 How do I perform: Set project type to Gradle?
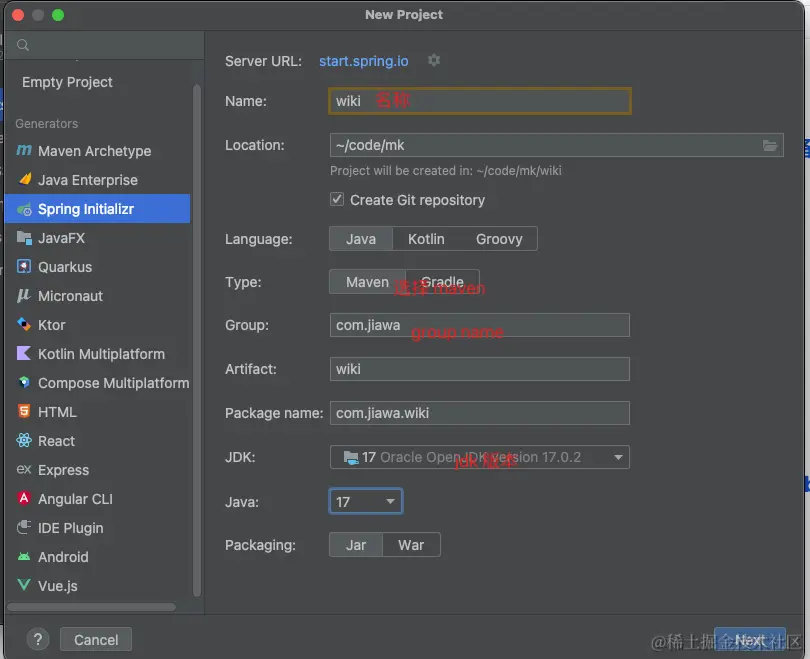[443, 282]
